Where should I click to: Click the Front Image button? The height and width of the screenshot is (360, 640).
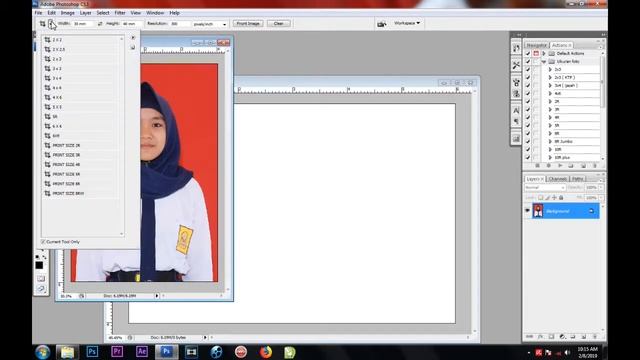point(248,24)
